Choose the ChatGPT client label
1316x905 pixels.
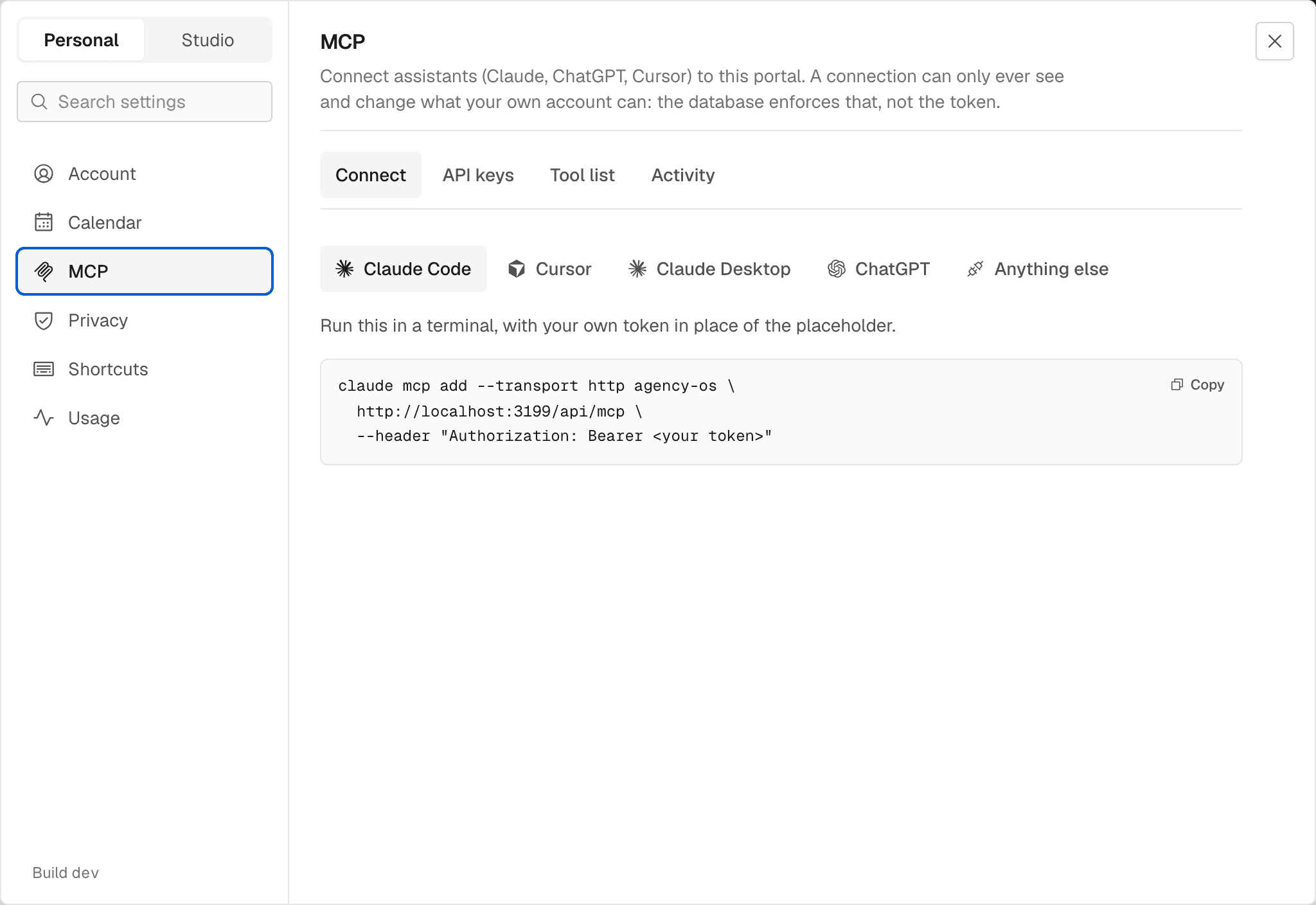click(x=893, y=269)
